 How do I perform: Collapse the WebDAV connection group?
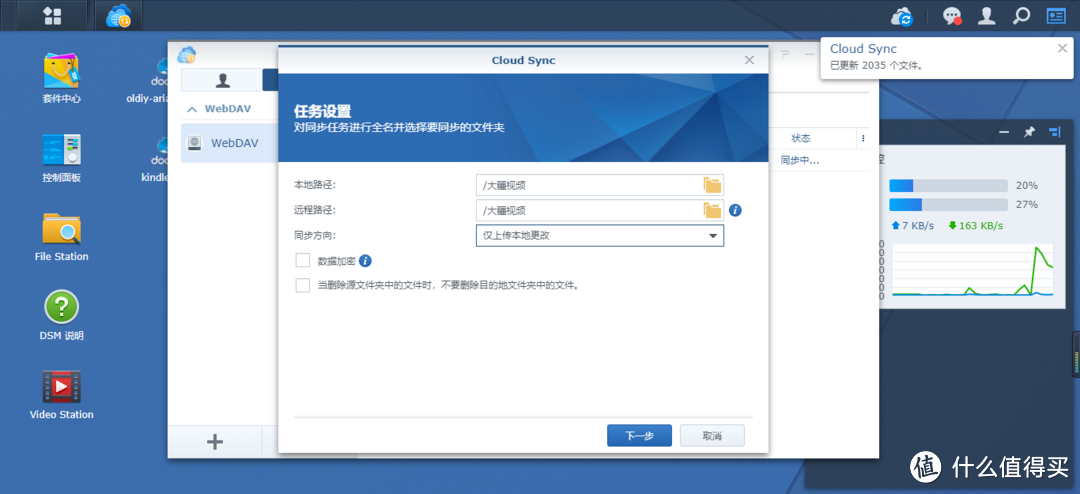(192, 109)
